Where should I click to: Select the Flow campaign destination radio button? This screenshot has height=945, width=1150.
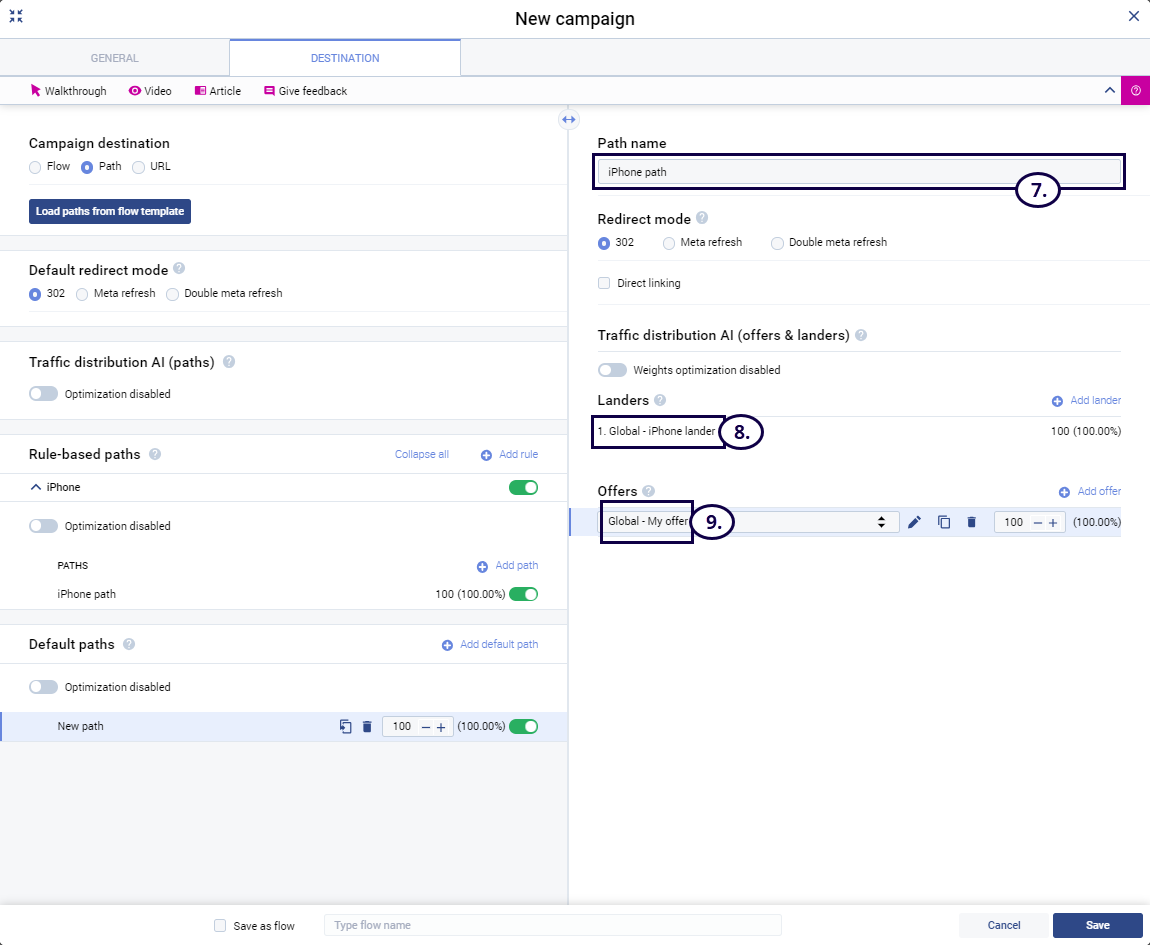pos(35,167)
